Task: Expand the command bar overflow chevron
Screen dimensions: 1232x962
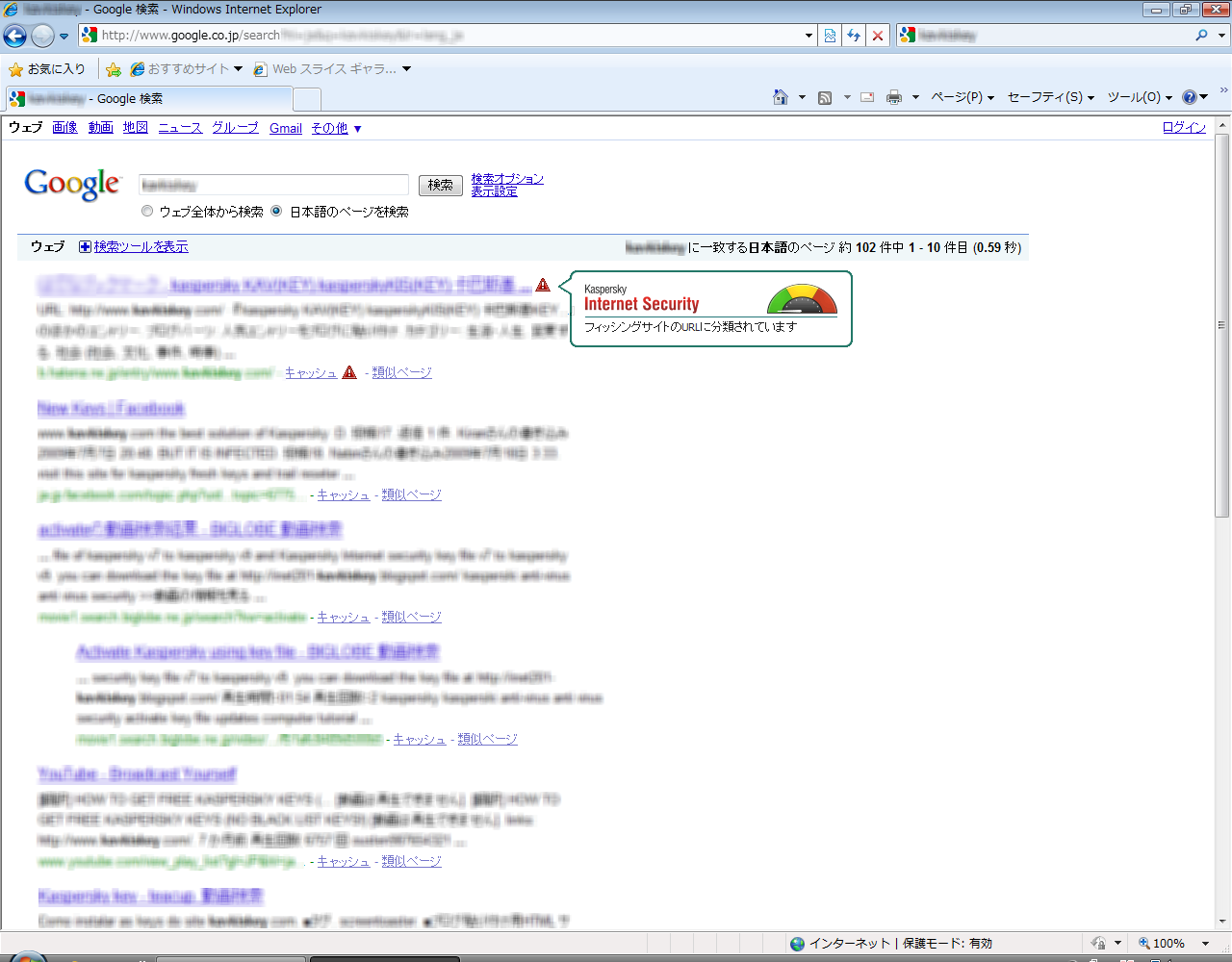Action: pyautogui.click(x=1223, y=90)
